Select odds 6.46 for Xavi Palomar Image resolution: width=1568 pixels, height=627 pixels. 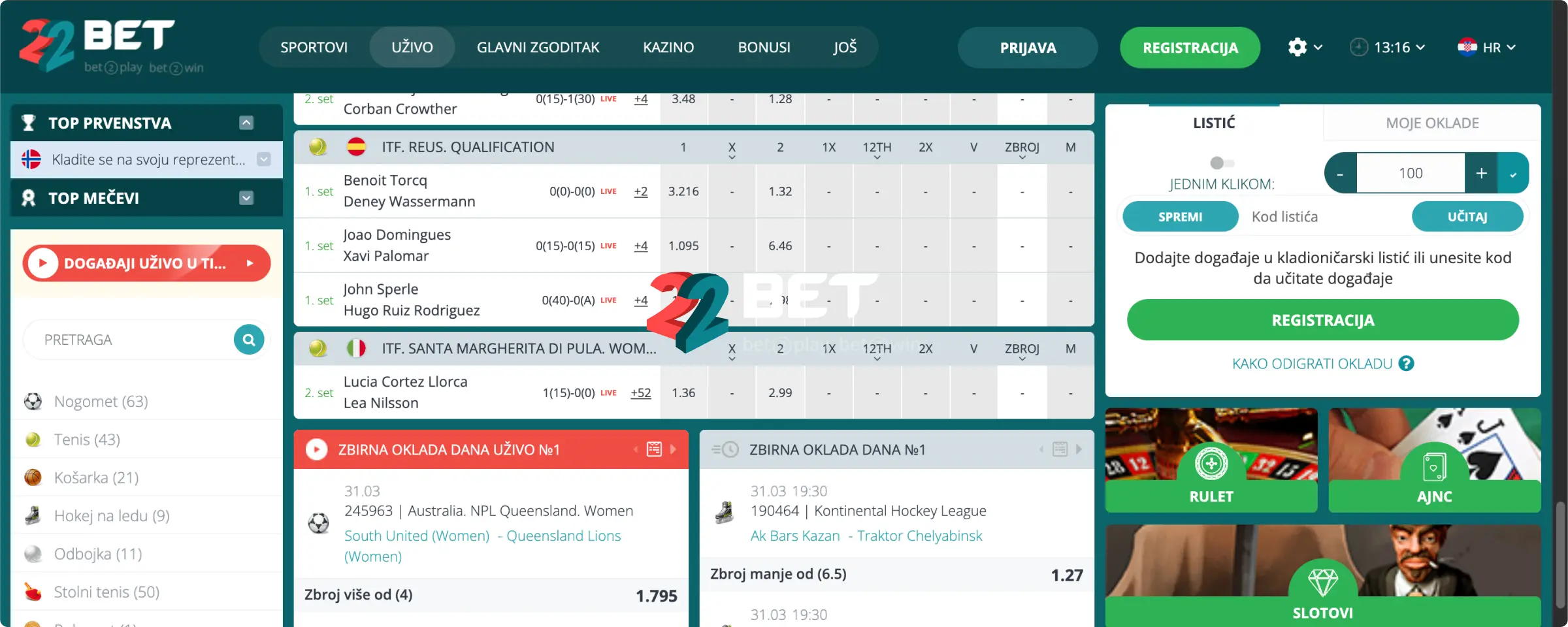tap(780, 246)
